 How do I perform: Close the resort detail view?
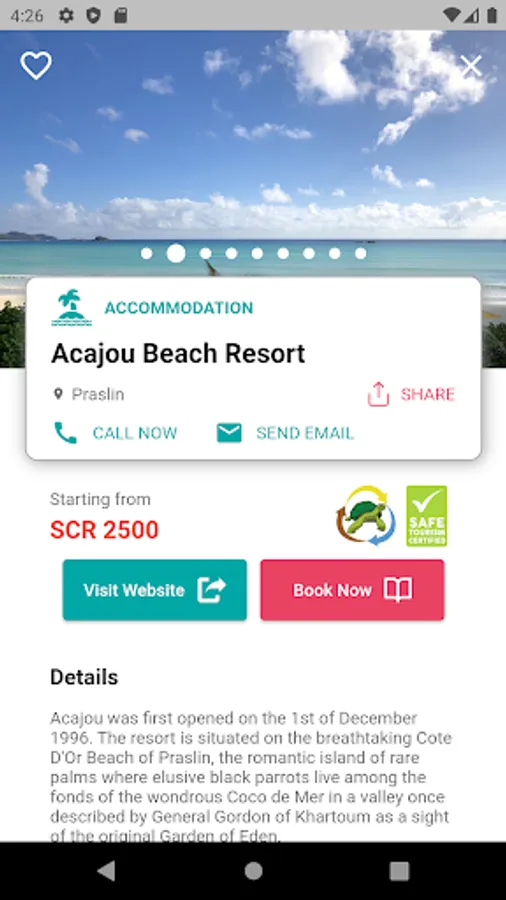pos(472,67)
